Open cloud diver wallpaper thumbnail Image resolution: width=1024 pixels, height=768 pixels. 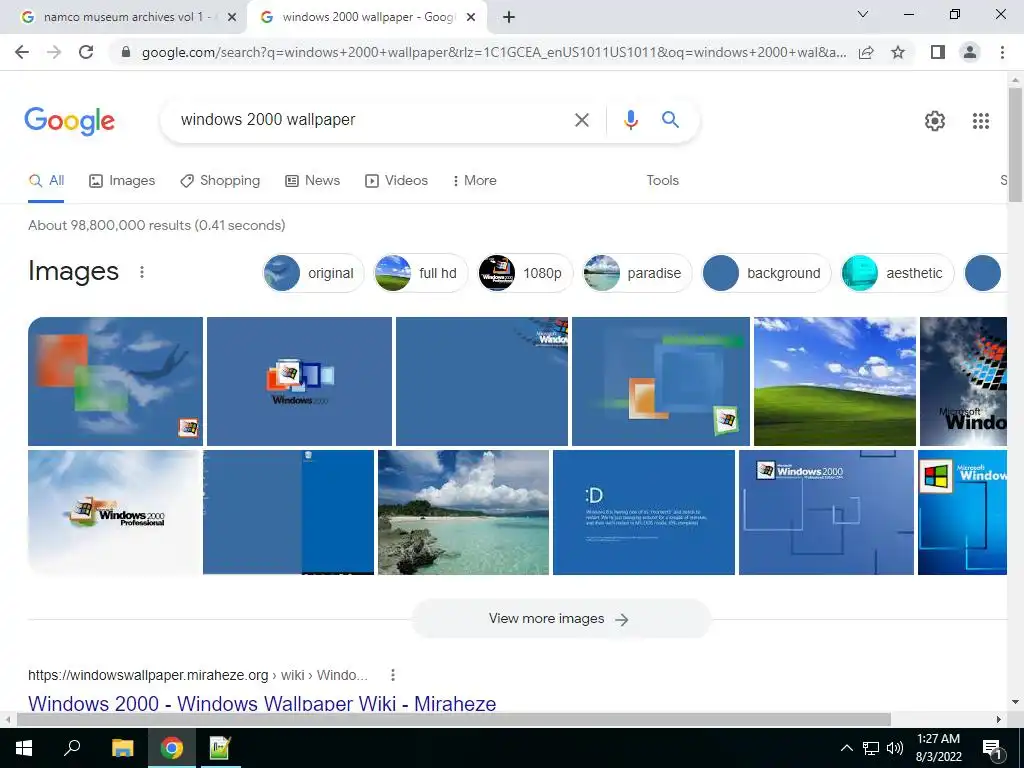point(116,381)
